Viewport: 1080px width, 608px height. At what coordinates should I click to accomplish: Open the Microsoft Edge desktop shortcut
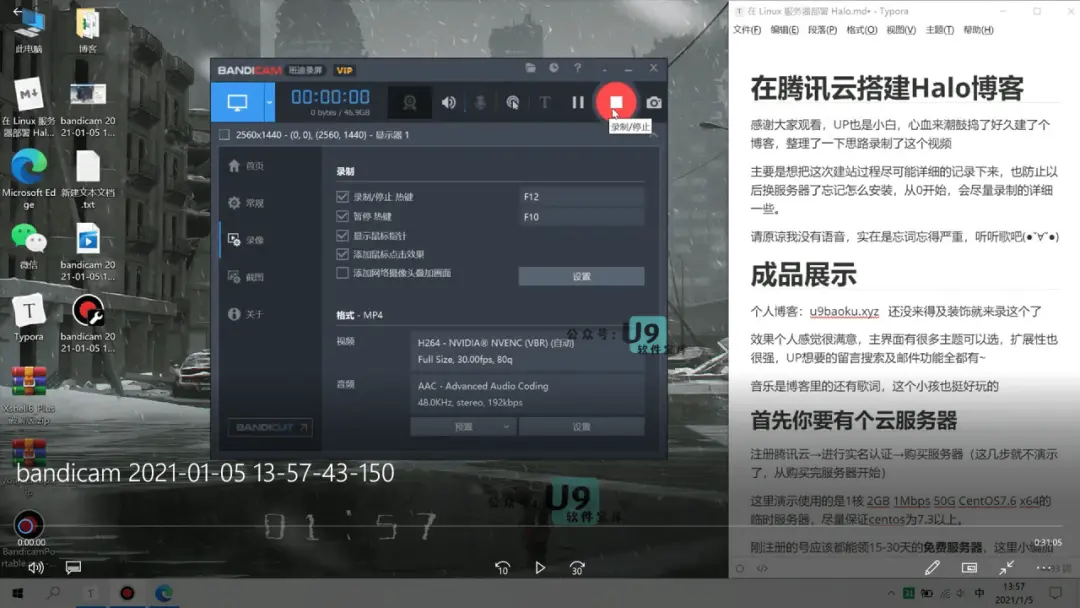click(29, 179)
